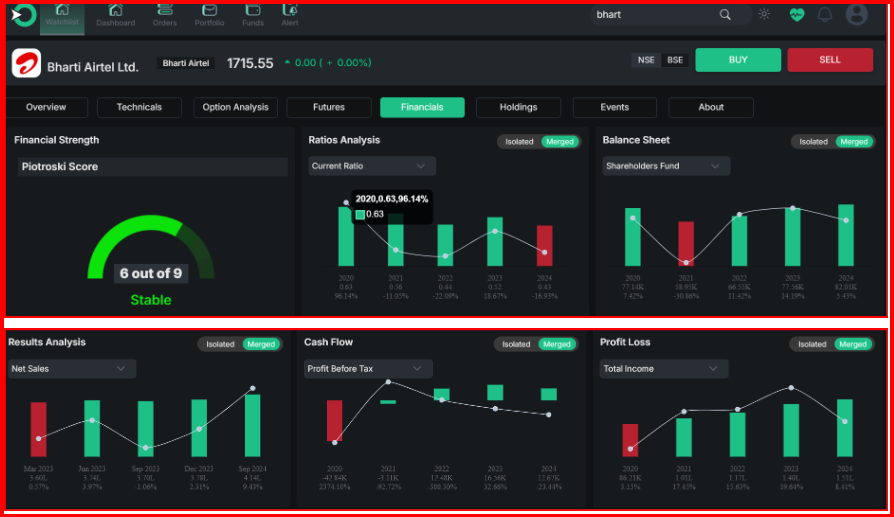Switch Balance Sheet to Merged
This screenshot has width=894, height=517.
pyautogui.click(x=854, y=142)
